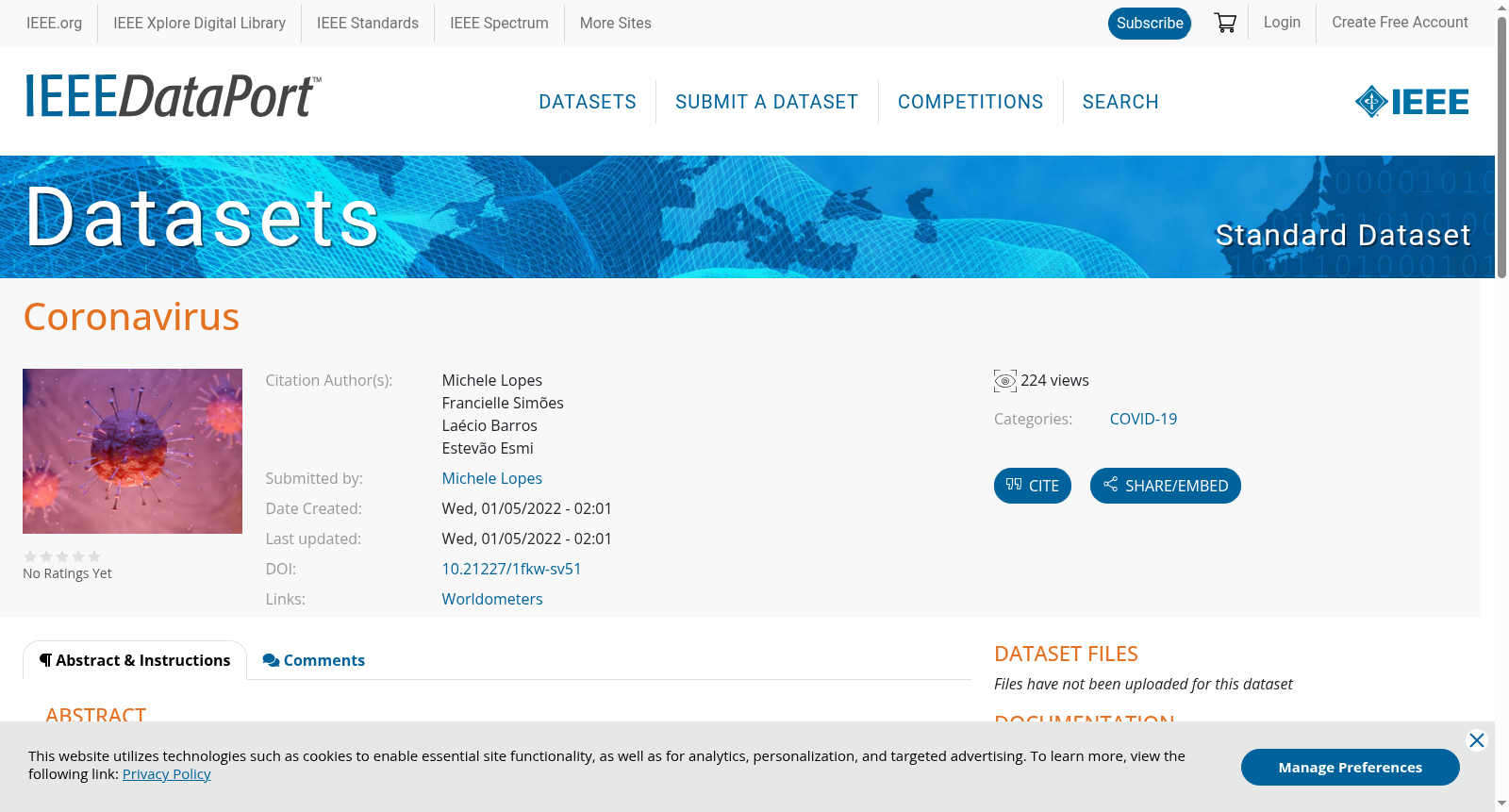Image resolution: width=1509 pixels, height=812 pixels.
Task: Open submitter Michele Lopes profile link
Action: click(x=492, y=478)
